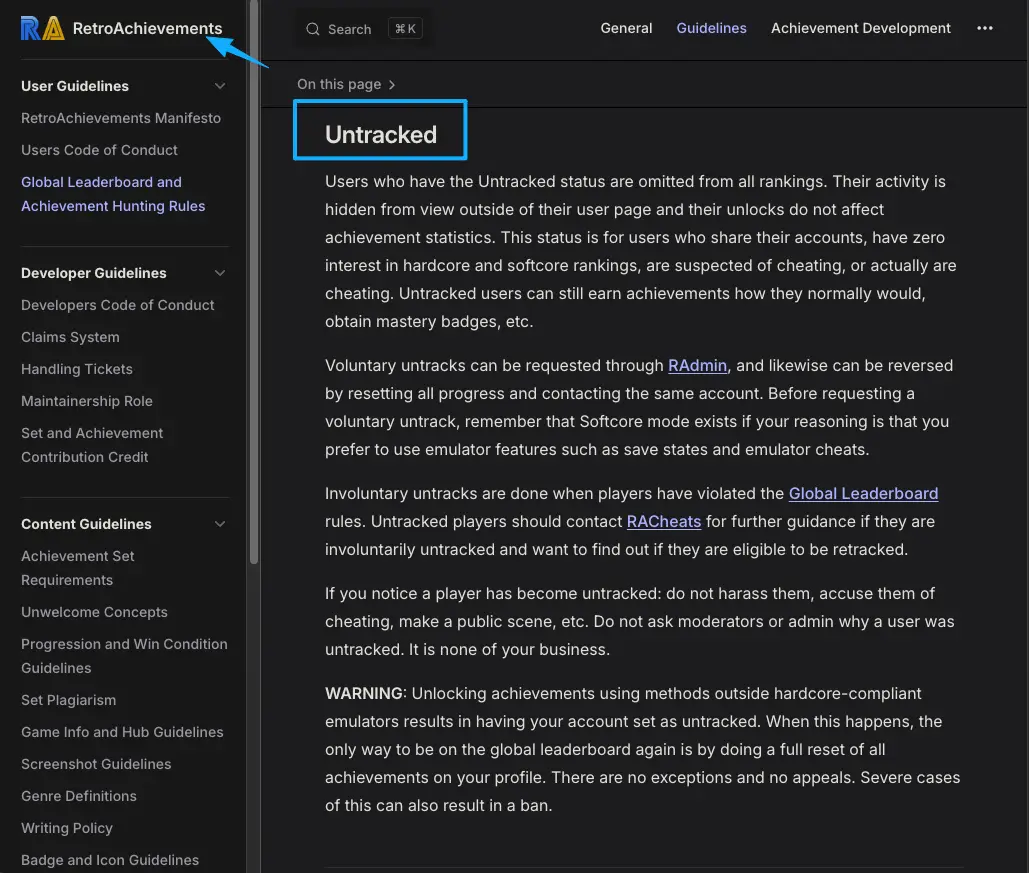Click the search magnifier icon
Screen dimensions: 1029x873
[x=313, y=29]
